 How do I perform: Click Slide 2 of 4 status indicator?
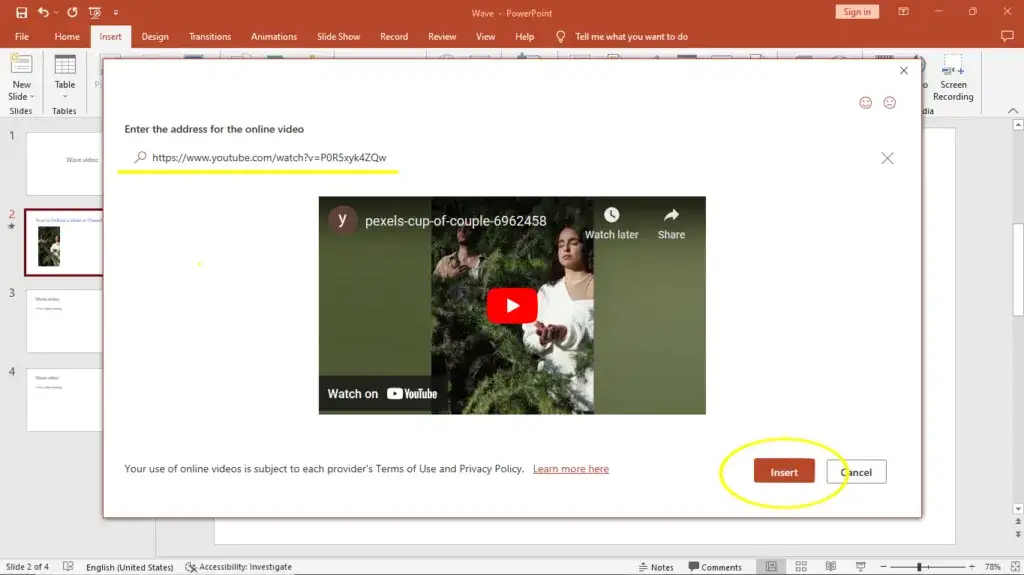tap(27, 567)
